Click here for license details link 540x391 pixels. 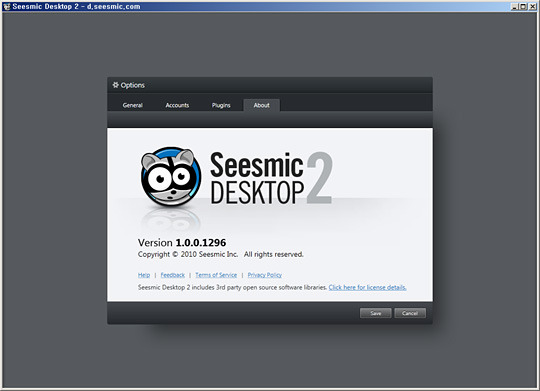367,287
